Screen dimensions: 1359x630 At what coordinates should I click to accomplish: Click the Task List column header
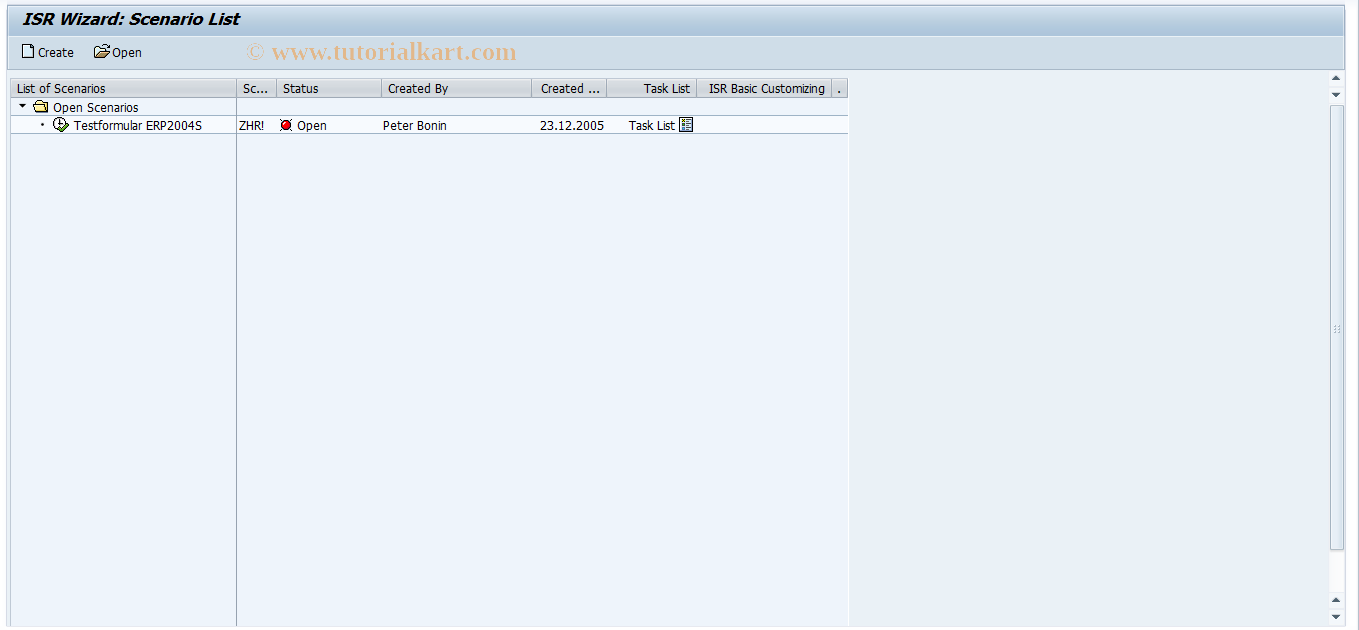click(x=652, y=88)
